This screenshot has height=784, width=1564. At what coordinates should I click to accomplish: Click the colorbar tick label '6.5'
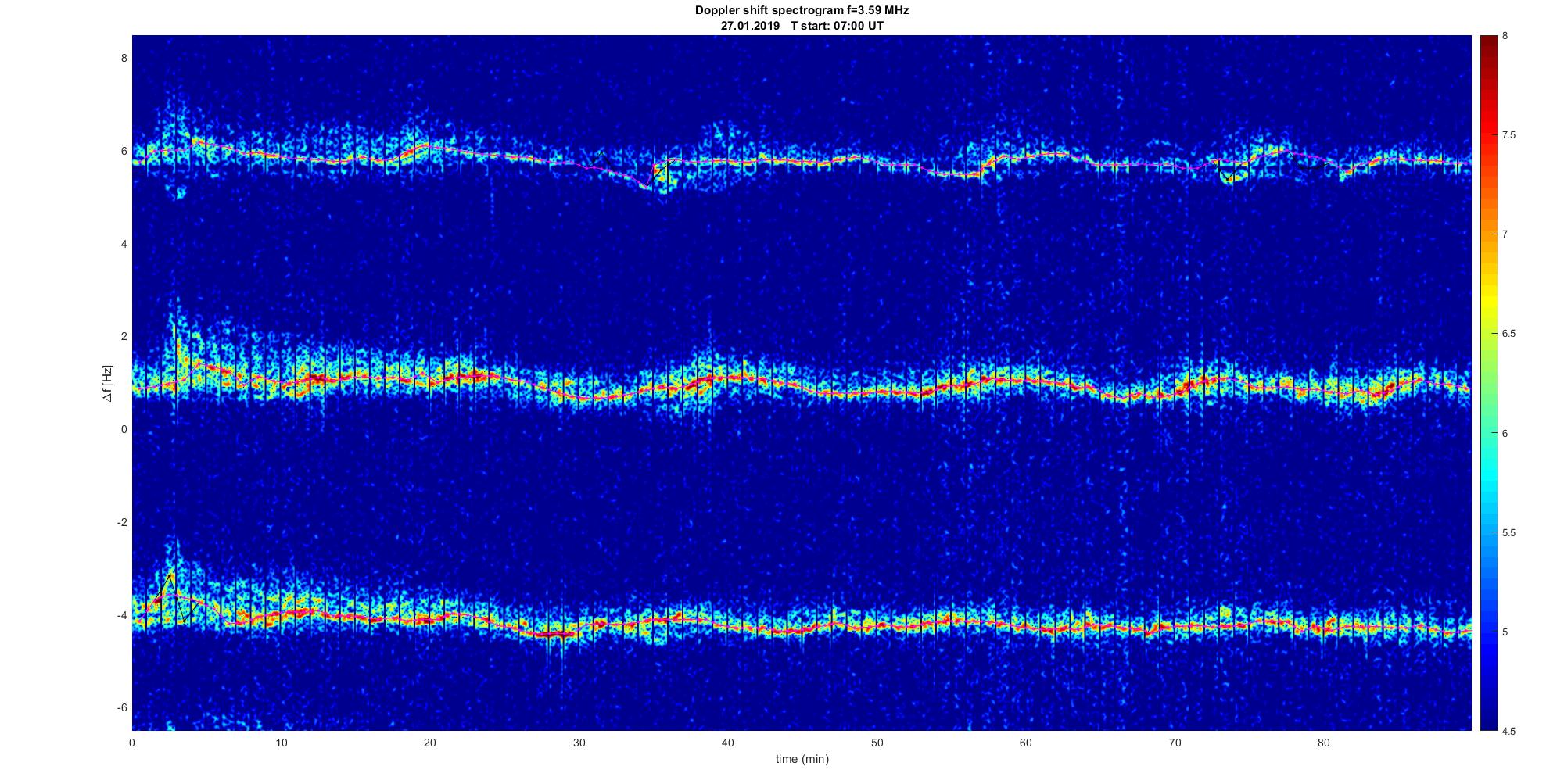pos(1509,334)
